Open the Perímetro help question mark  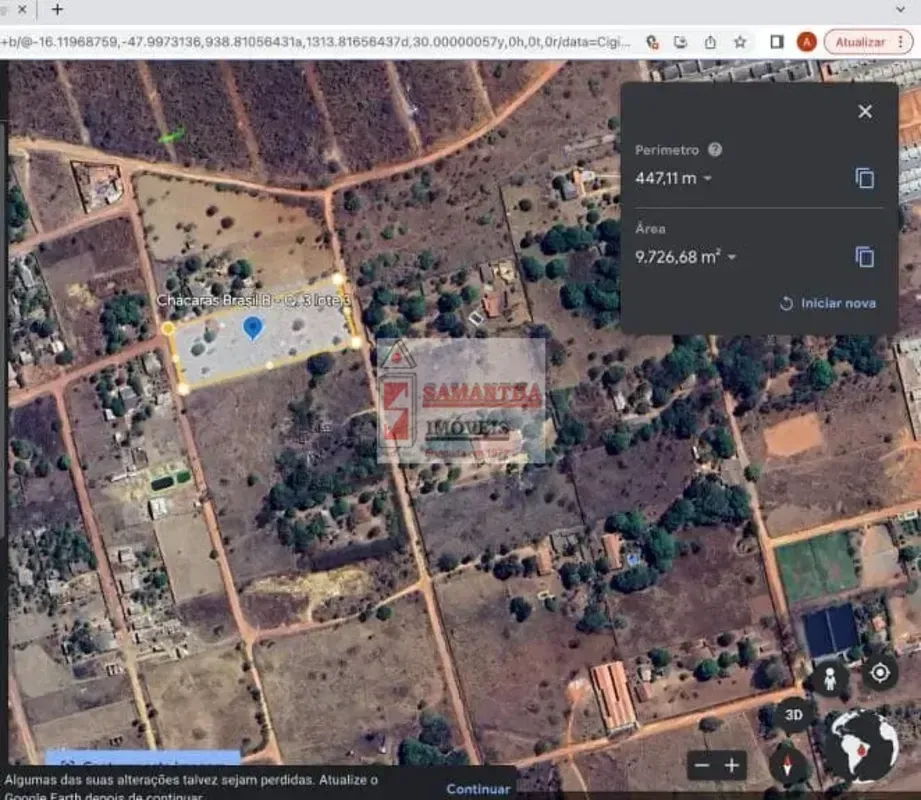click(715, 150)
